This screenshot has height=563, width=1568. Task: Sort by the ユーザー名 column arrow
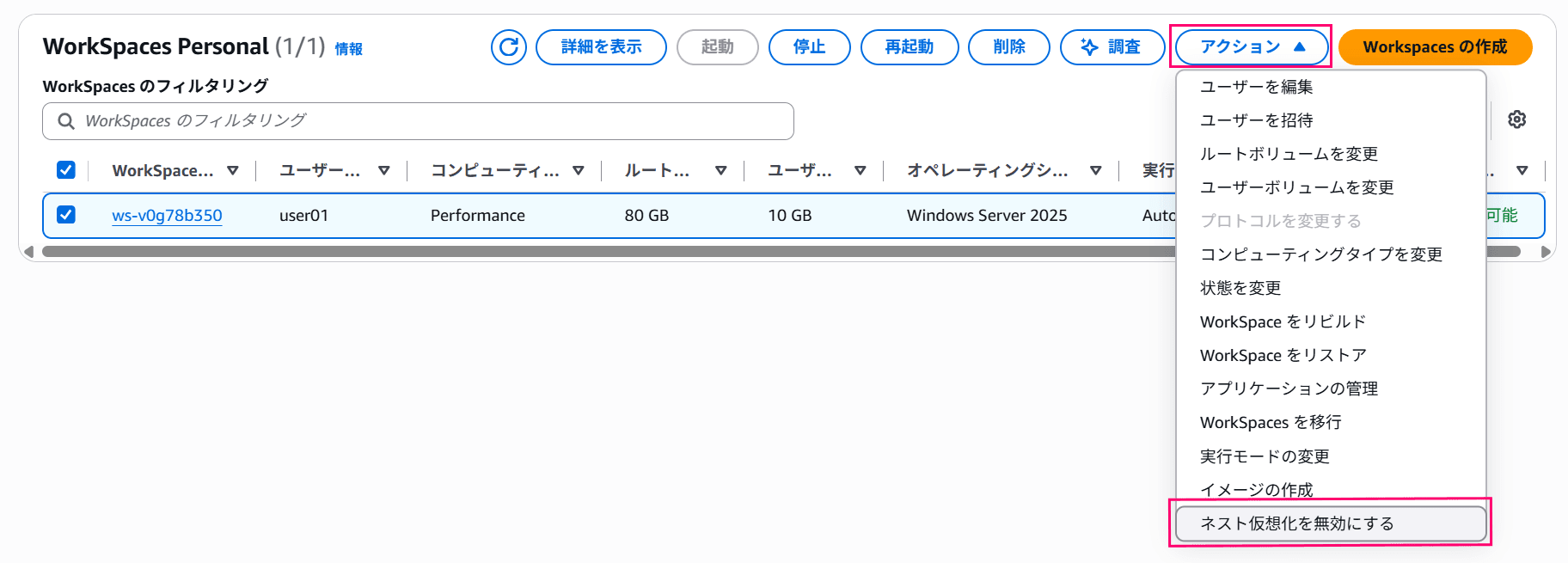tap(384, 171)
